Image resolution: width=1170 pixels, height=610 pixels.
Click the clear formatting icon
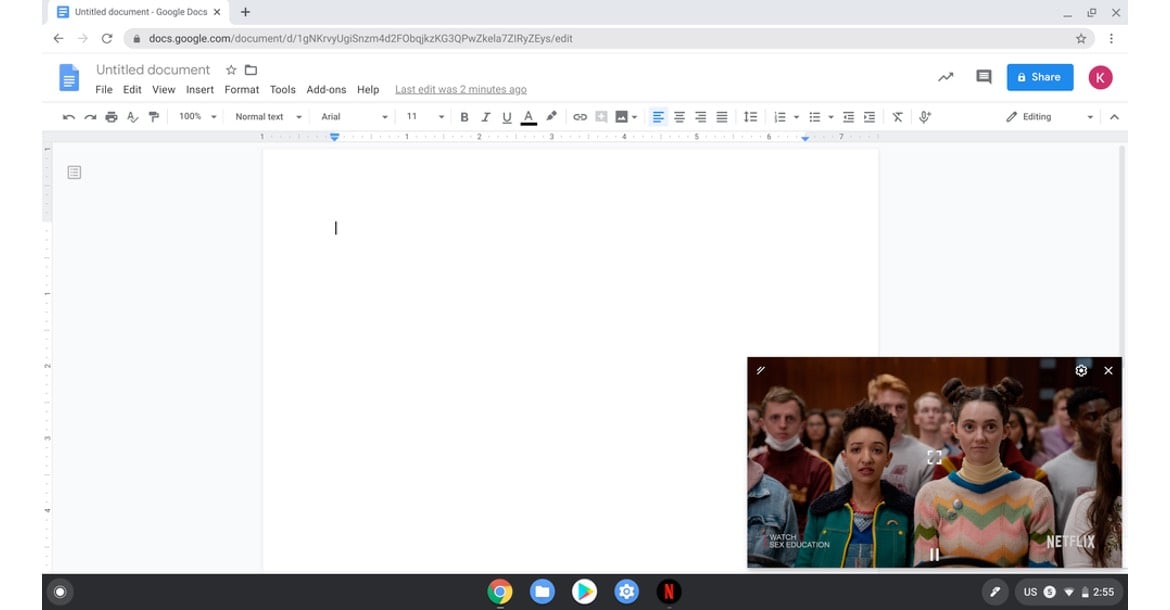click(x=897, y=117)
